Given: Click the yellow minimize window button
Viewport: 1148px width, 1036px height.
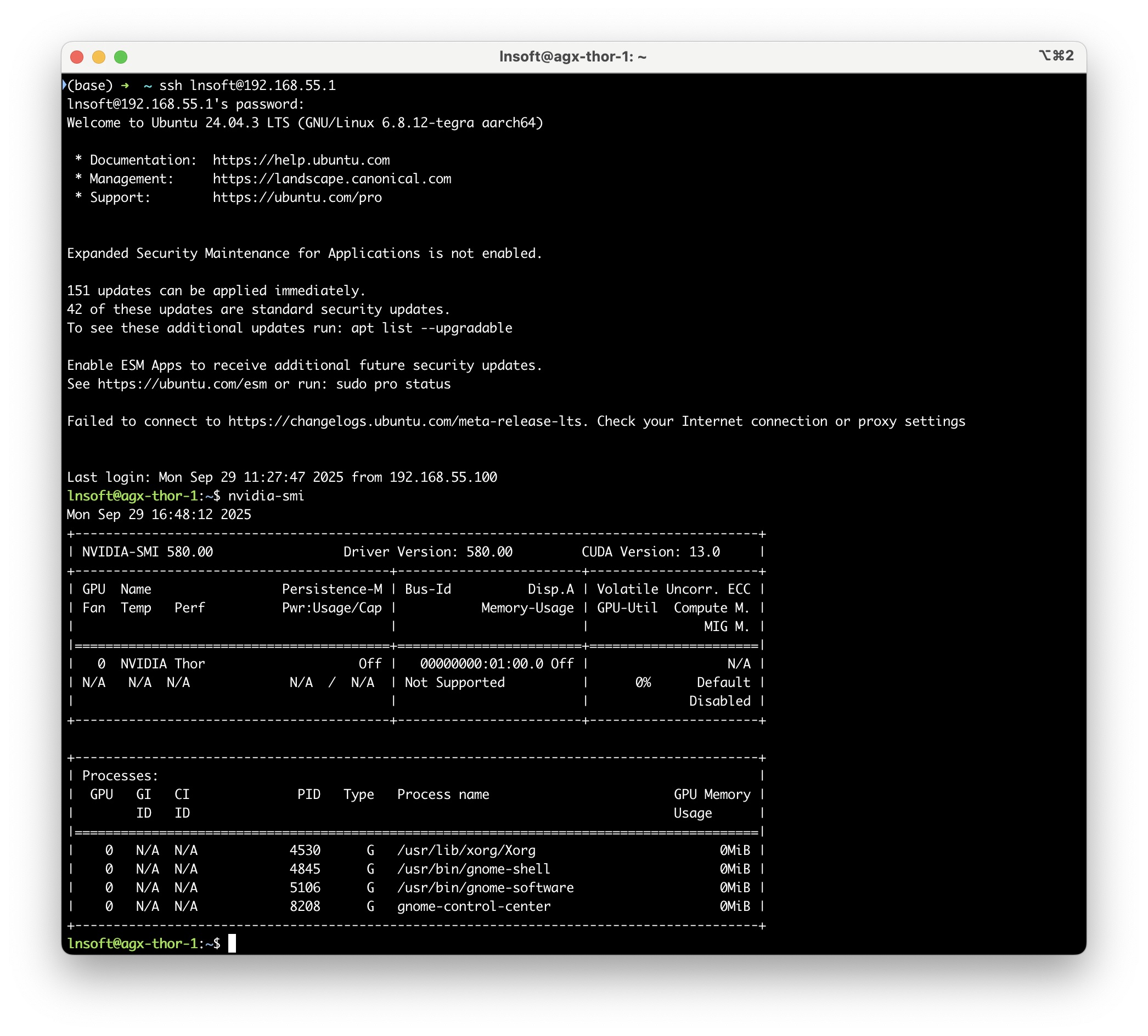Looking at the screenshot, I should pyautogui.click(x=98, y=57).
